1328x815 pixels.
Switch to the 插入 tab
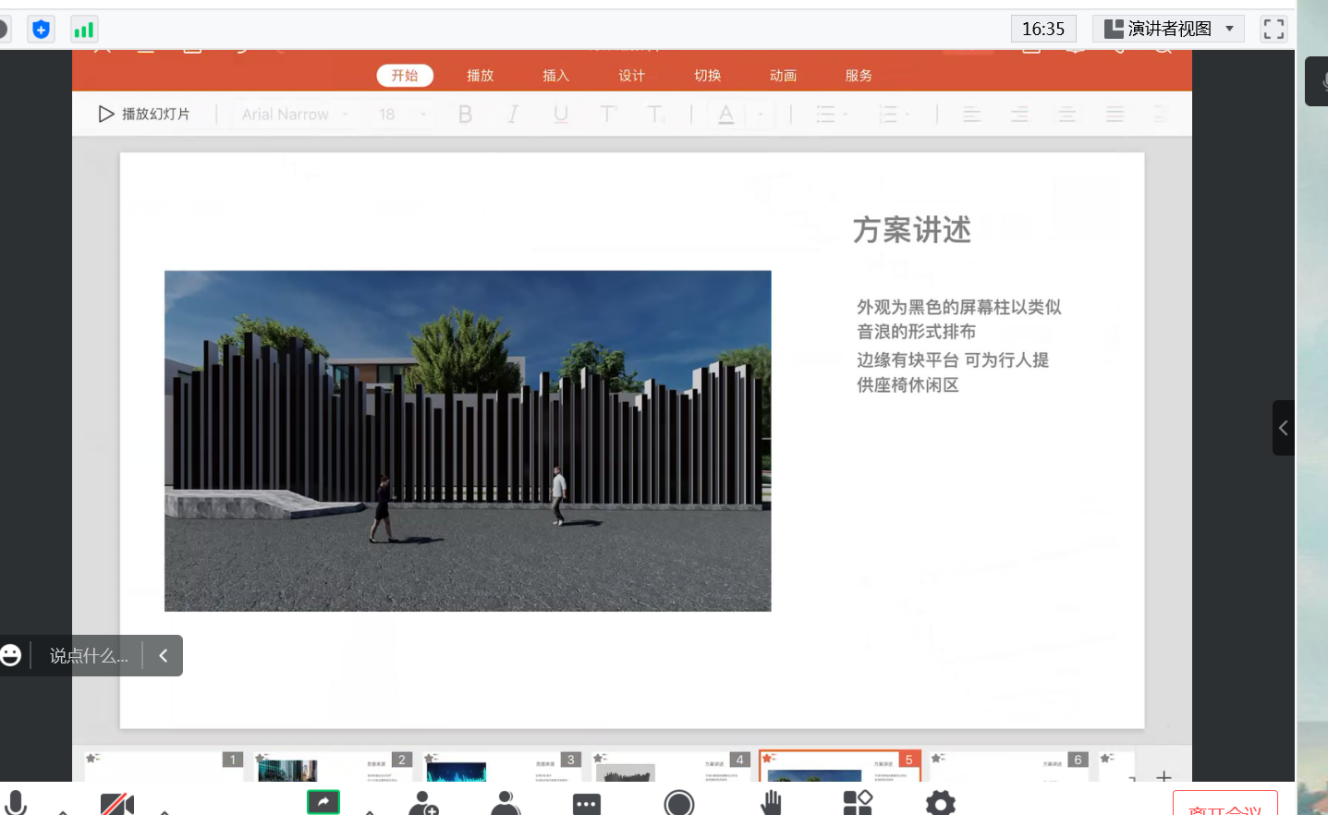555,76
